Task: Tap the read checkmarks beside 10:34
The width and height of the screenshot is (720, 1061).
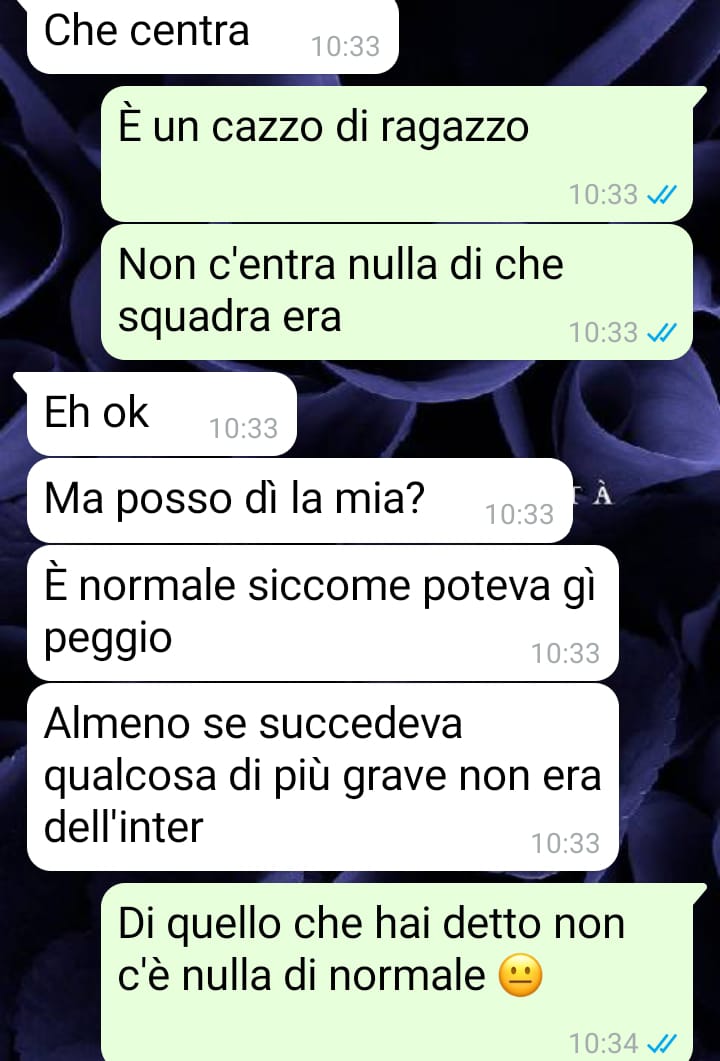Action: [x=662, y=1043]
